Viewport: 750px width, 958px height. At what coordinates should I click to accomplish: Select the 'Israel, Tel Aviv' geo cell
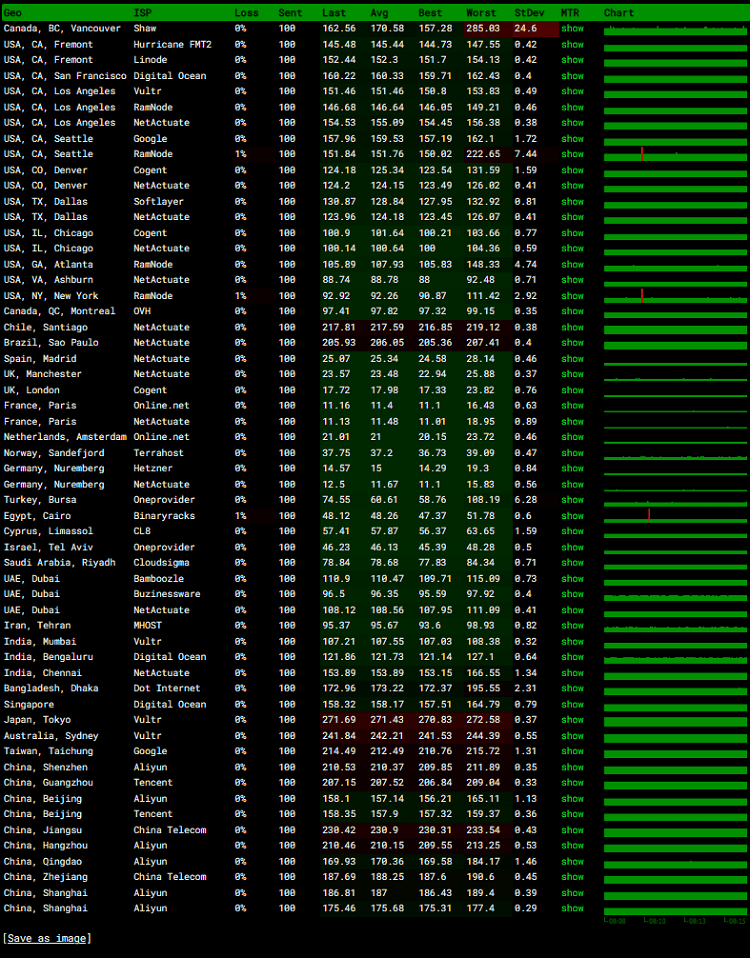48,547
